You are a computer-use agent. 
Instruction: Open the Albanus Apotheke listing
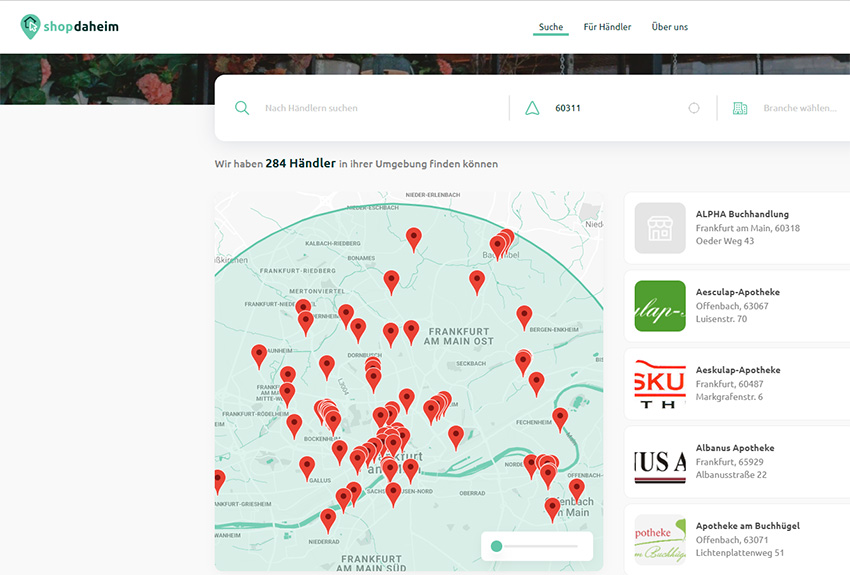coord(735,448)
